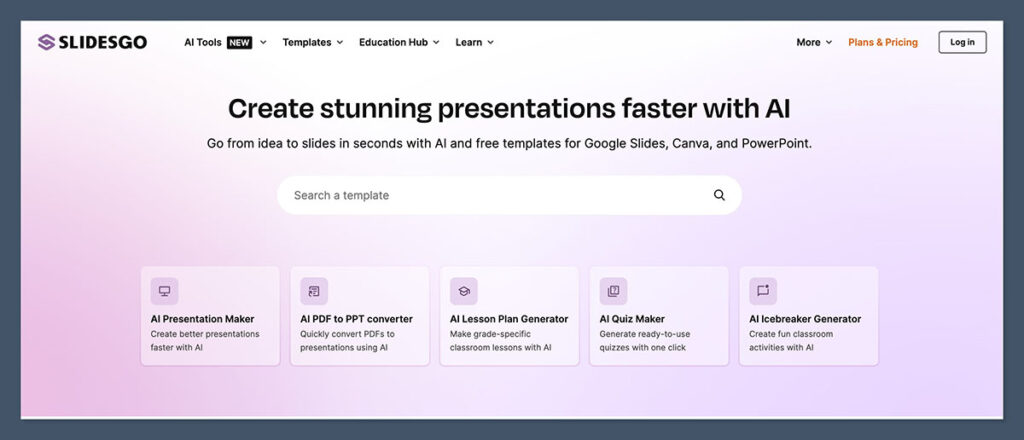This screenshot has width=1024, height=440.
Task: Click the AI Presentation Maker monitor icon
Action: click(x=165, y=291)
